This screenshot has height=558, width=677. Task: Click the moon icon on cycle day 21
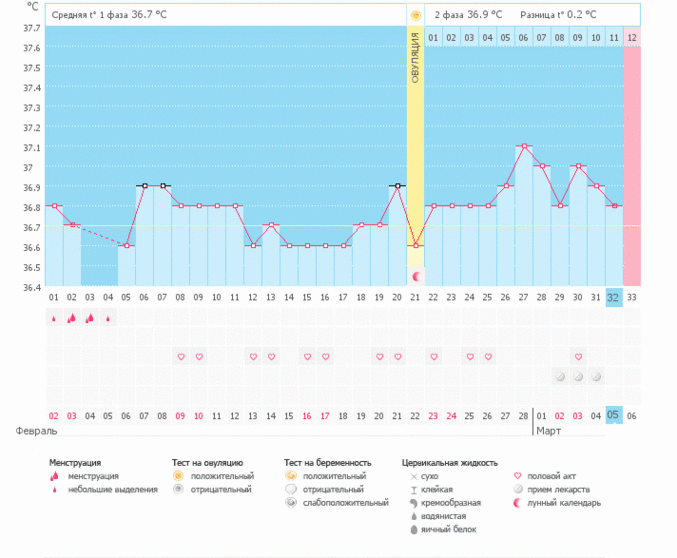pos(416,275)
